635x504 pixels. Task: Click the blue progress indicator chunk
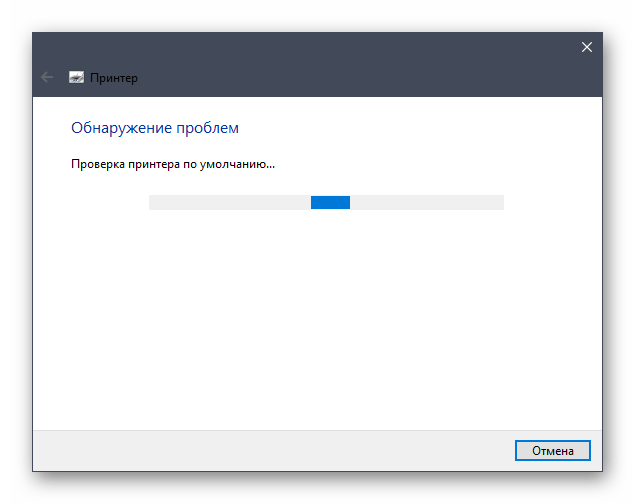click(x=330, y=202)
